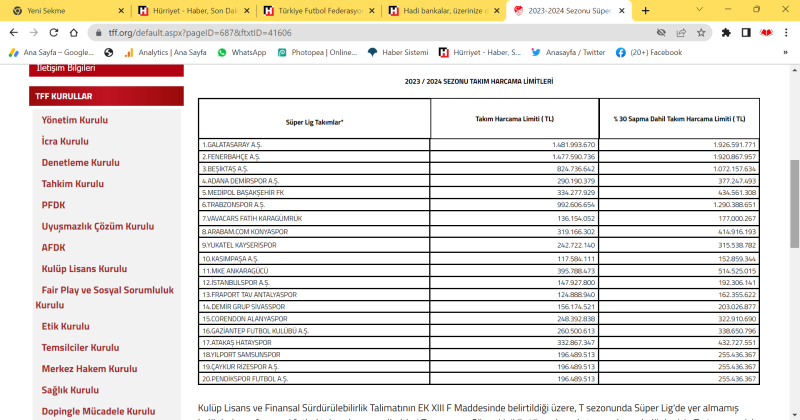Open the extensions puzzle menu

[x=726, y=33]
